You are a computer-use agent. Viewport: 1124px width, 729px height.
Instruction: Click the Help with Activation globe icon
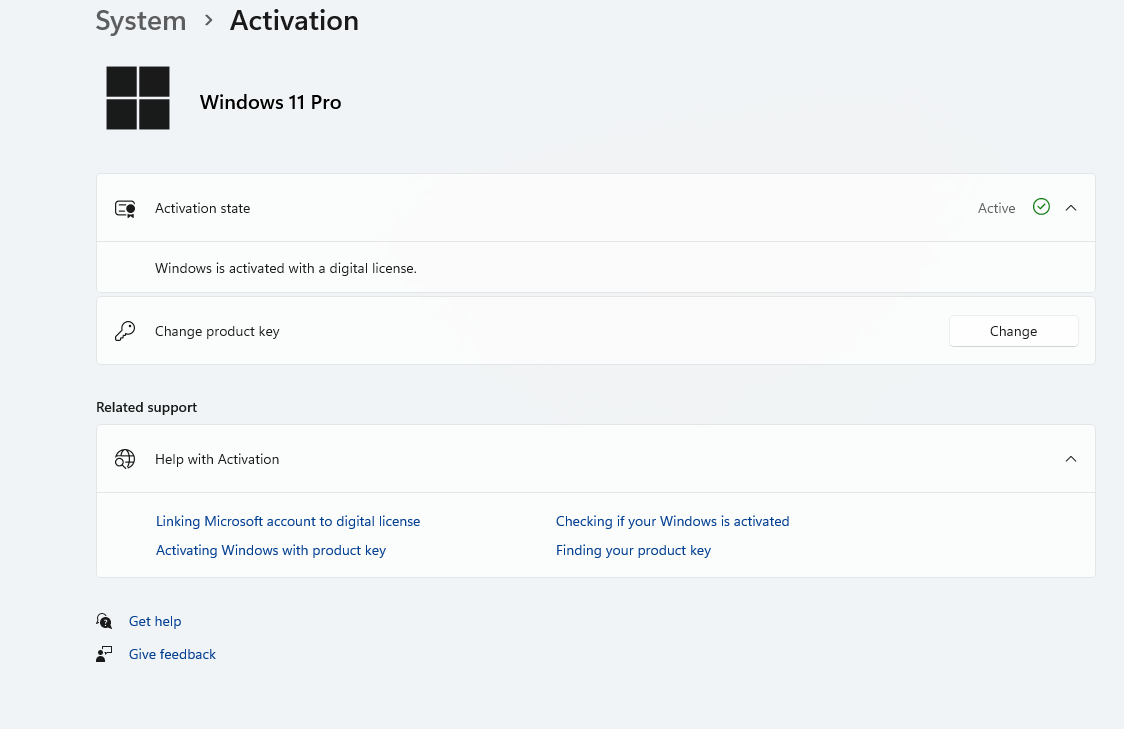click(x=125, y=459)
